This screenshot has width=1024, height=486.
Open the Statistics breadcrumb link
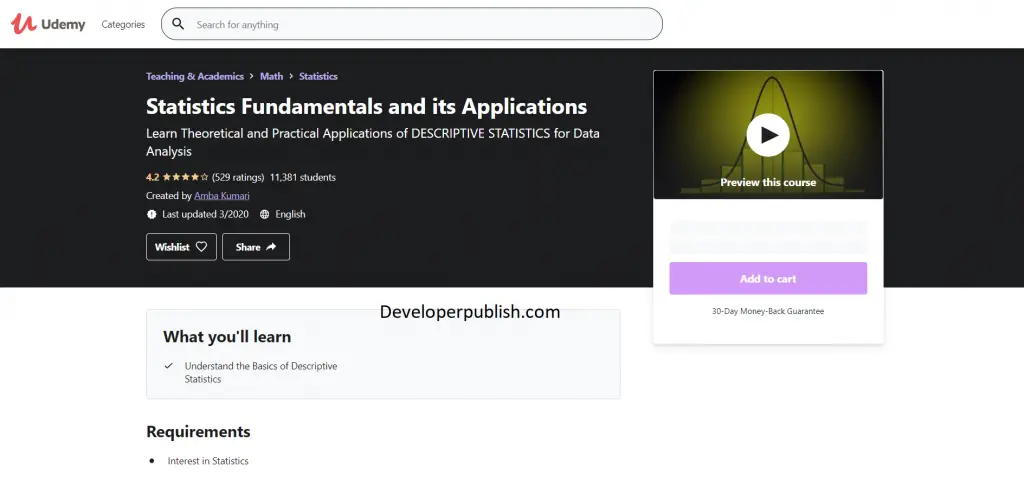click(x=318, y=76)
